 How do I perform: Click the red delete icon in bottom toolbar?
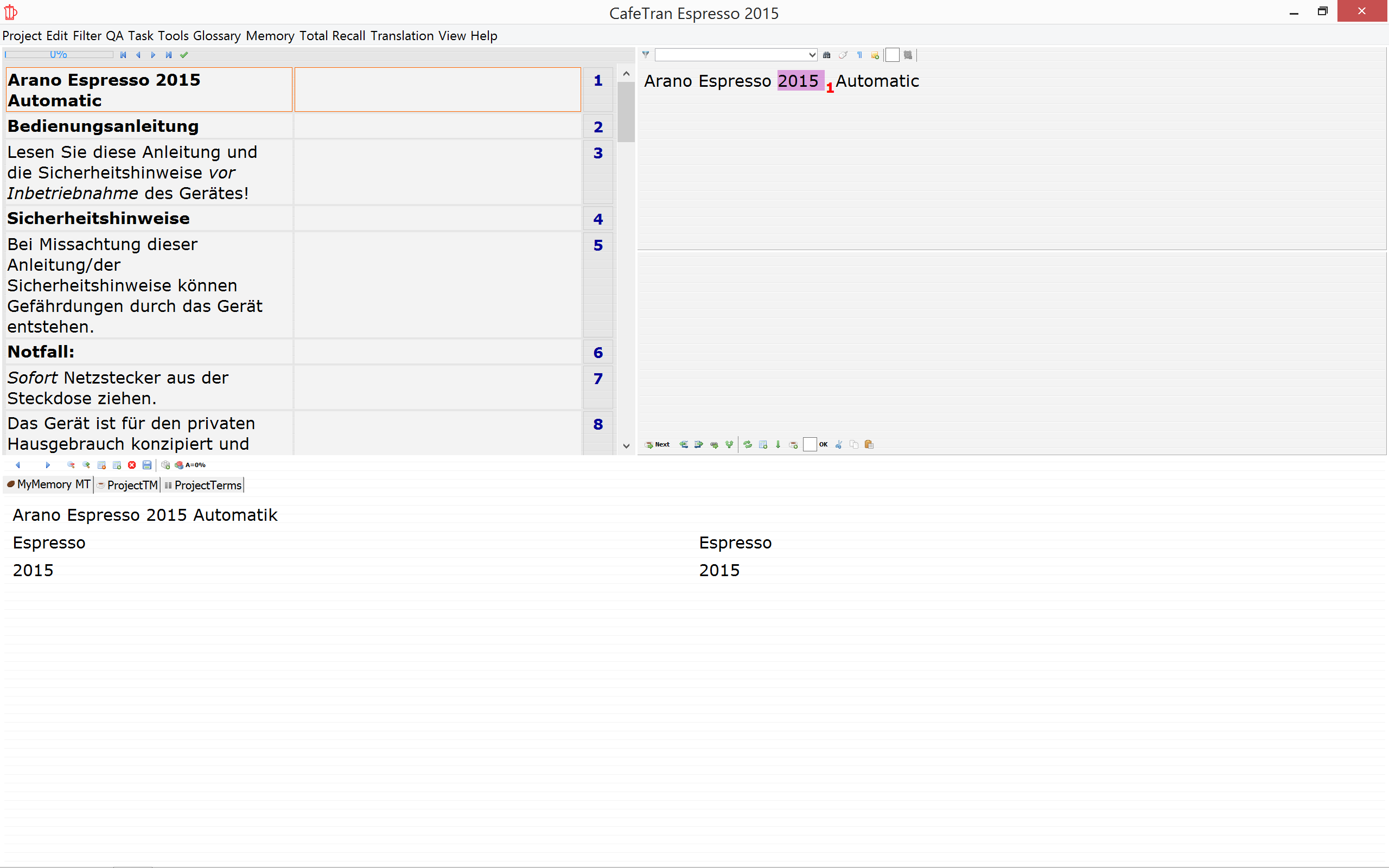tap(132, 465)
